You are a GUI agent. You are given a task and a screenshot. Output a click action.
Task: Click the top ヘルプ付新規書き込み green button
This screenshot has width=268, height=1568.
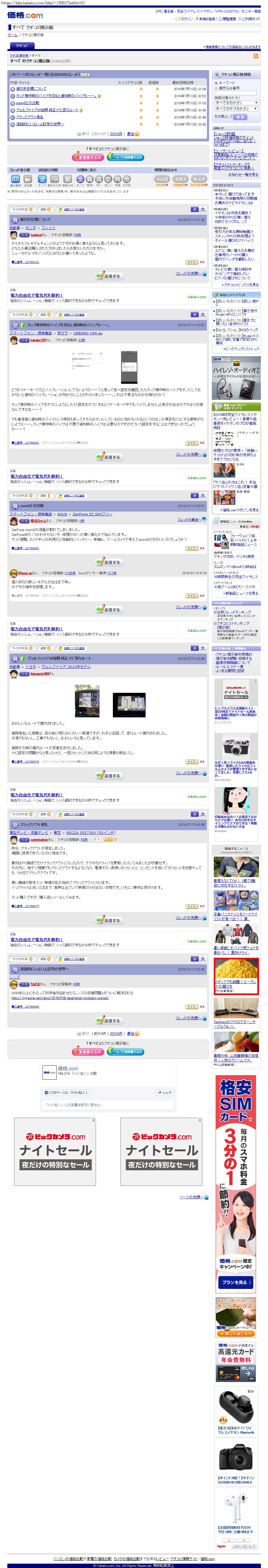pos(125,157)
